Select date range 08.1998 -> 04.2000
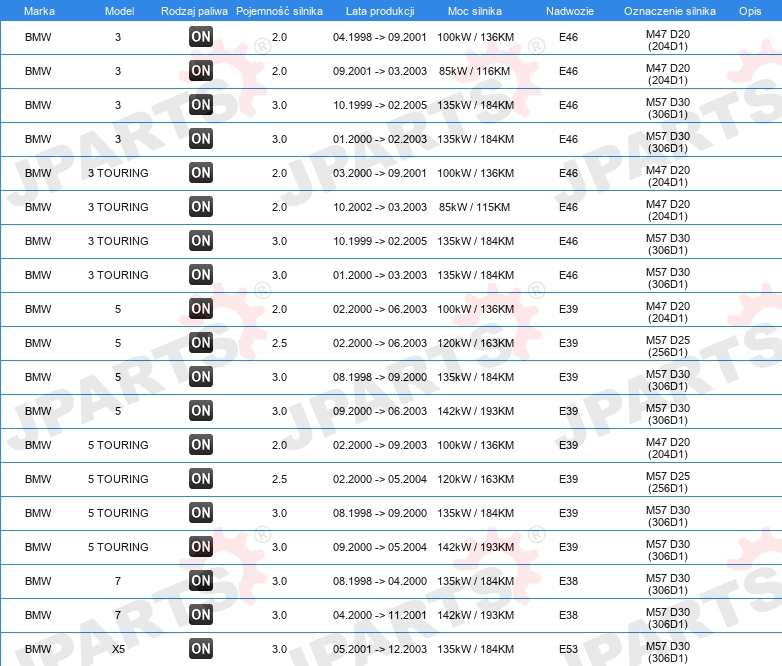The height and width of the screenshot is (666, 782). pyautogui.click(x=380, y=581)
